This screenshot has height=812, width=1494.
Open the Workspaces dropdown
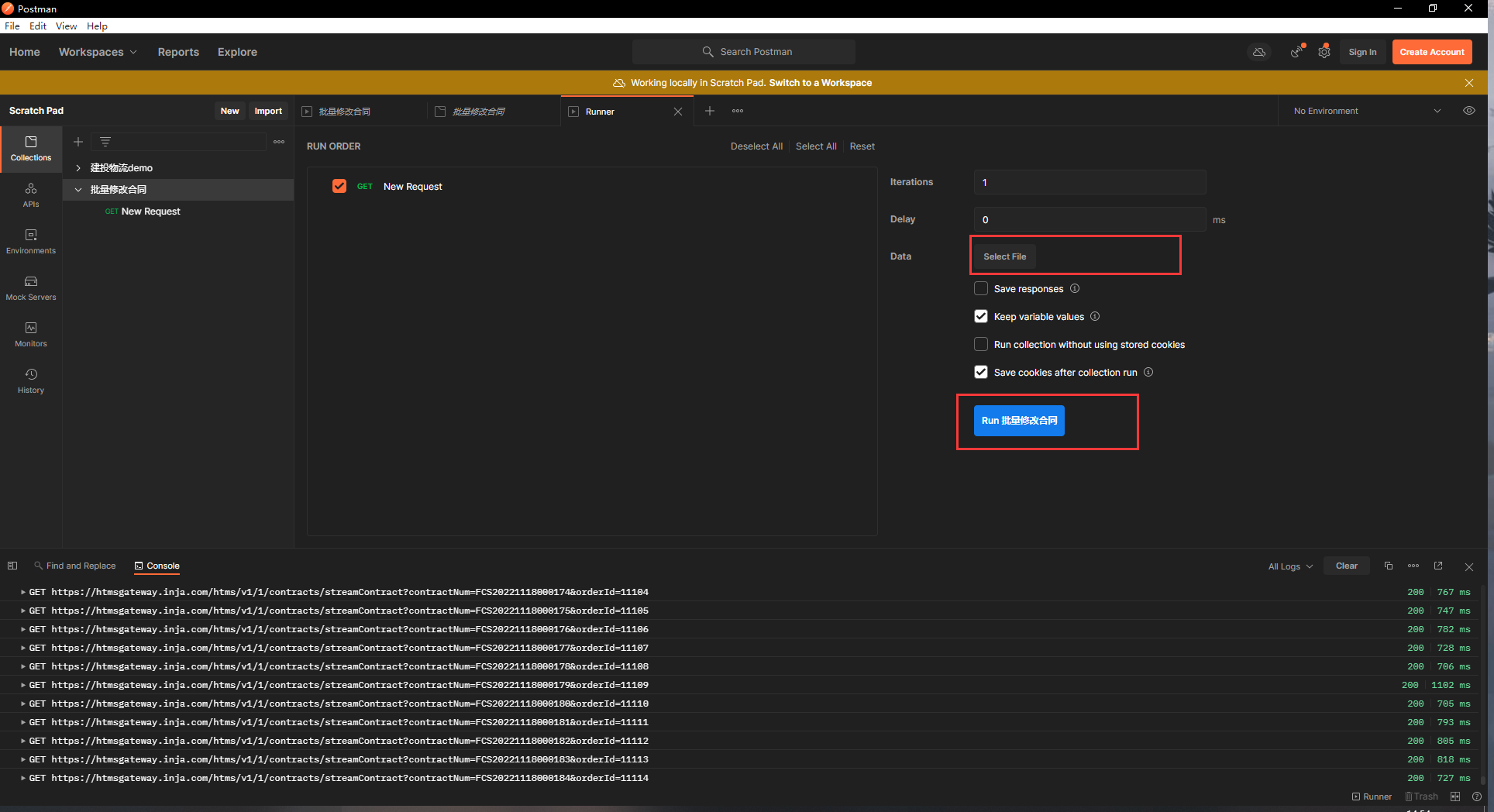[x=98, y=52]
